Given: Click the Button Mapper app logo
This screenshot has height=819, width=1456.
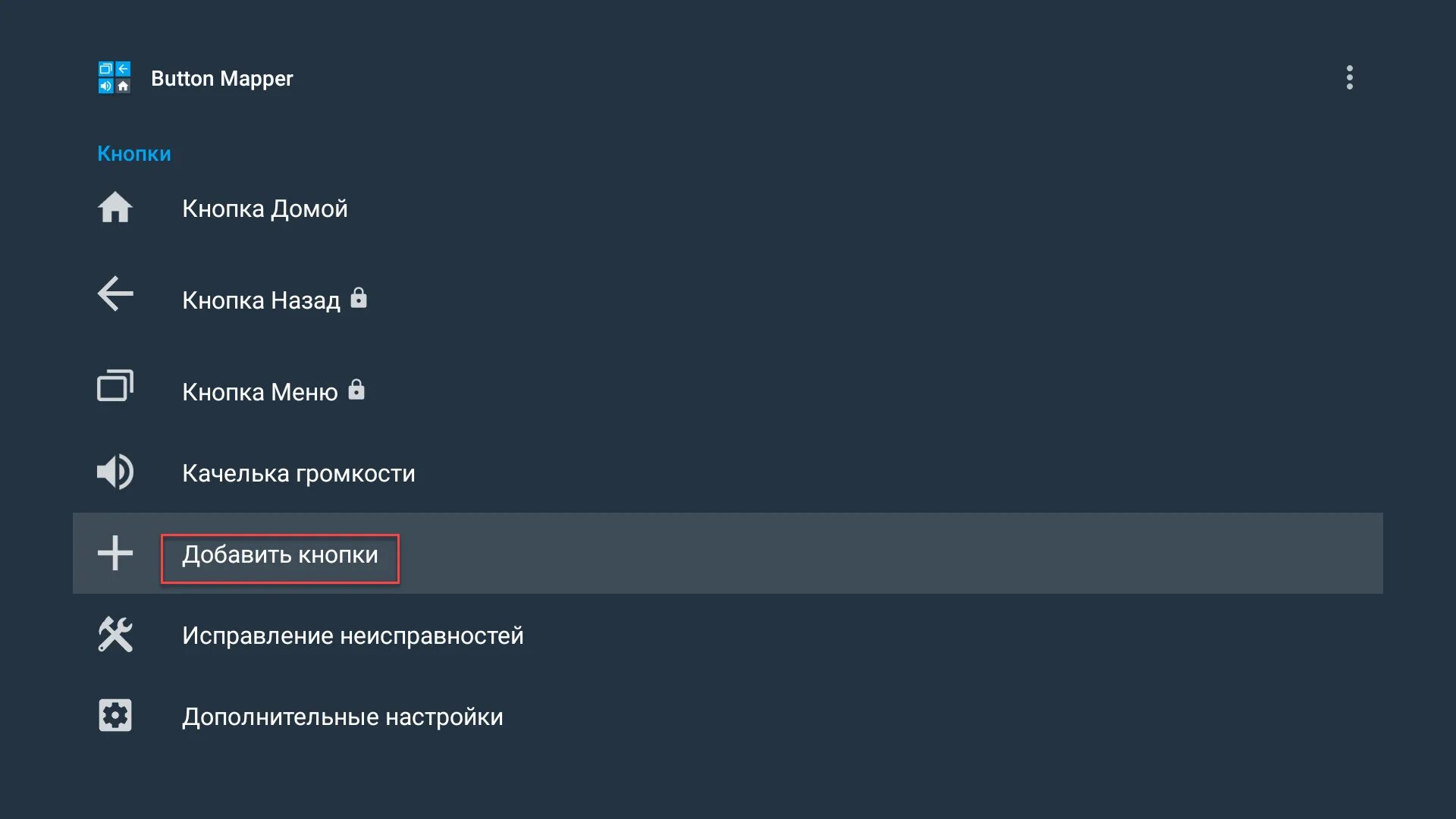Looking at the screenshot, I should [x=115, y=77].
